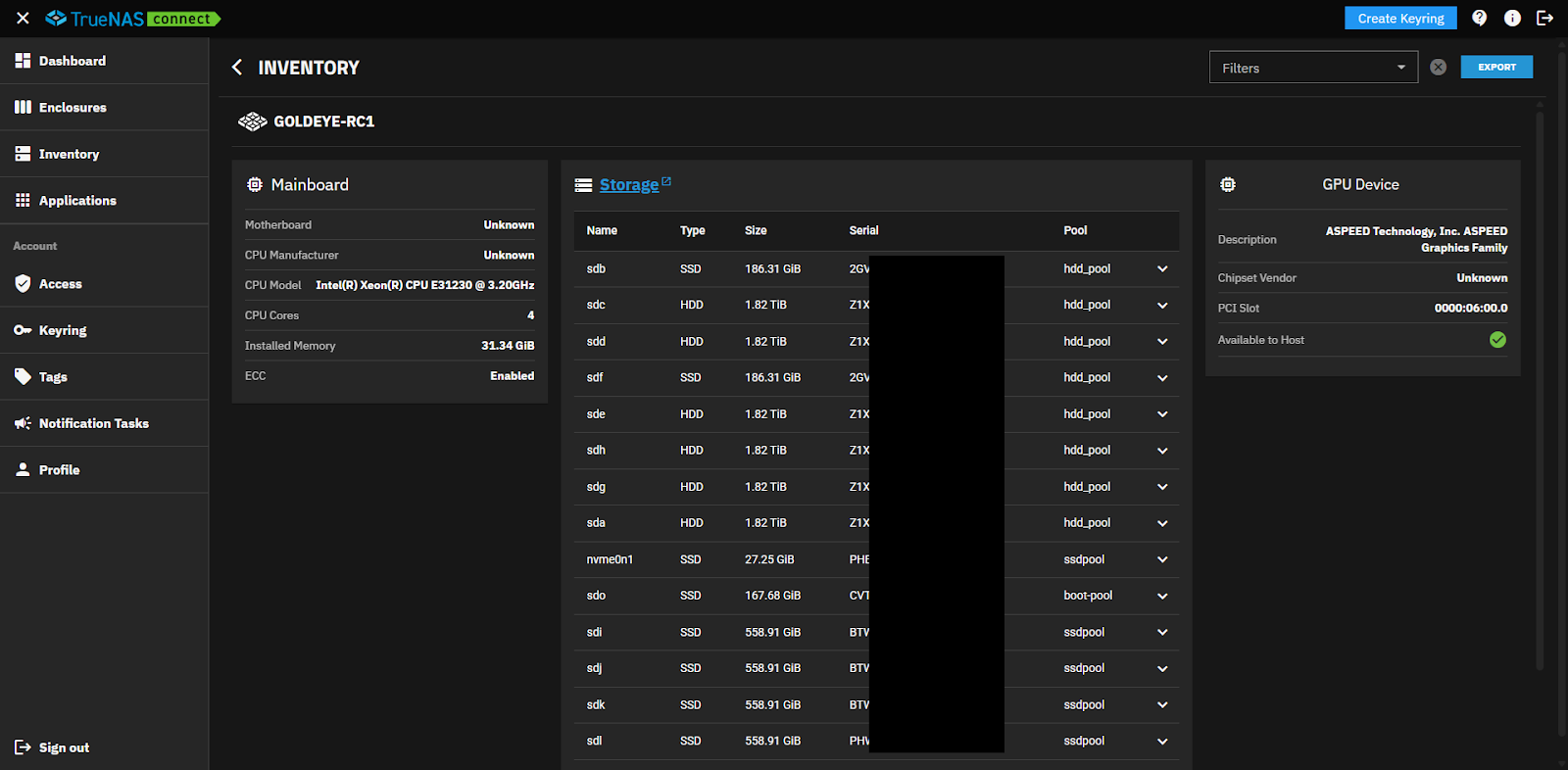1568x770 pixels.
Task: Open Notification Tasks page
Action: [93, 423]
